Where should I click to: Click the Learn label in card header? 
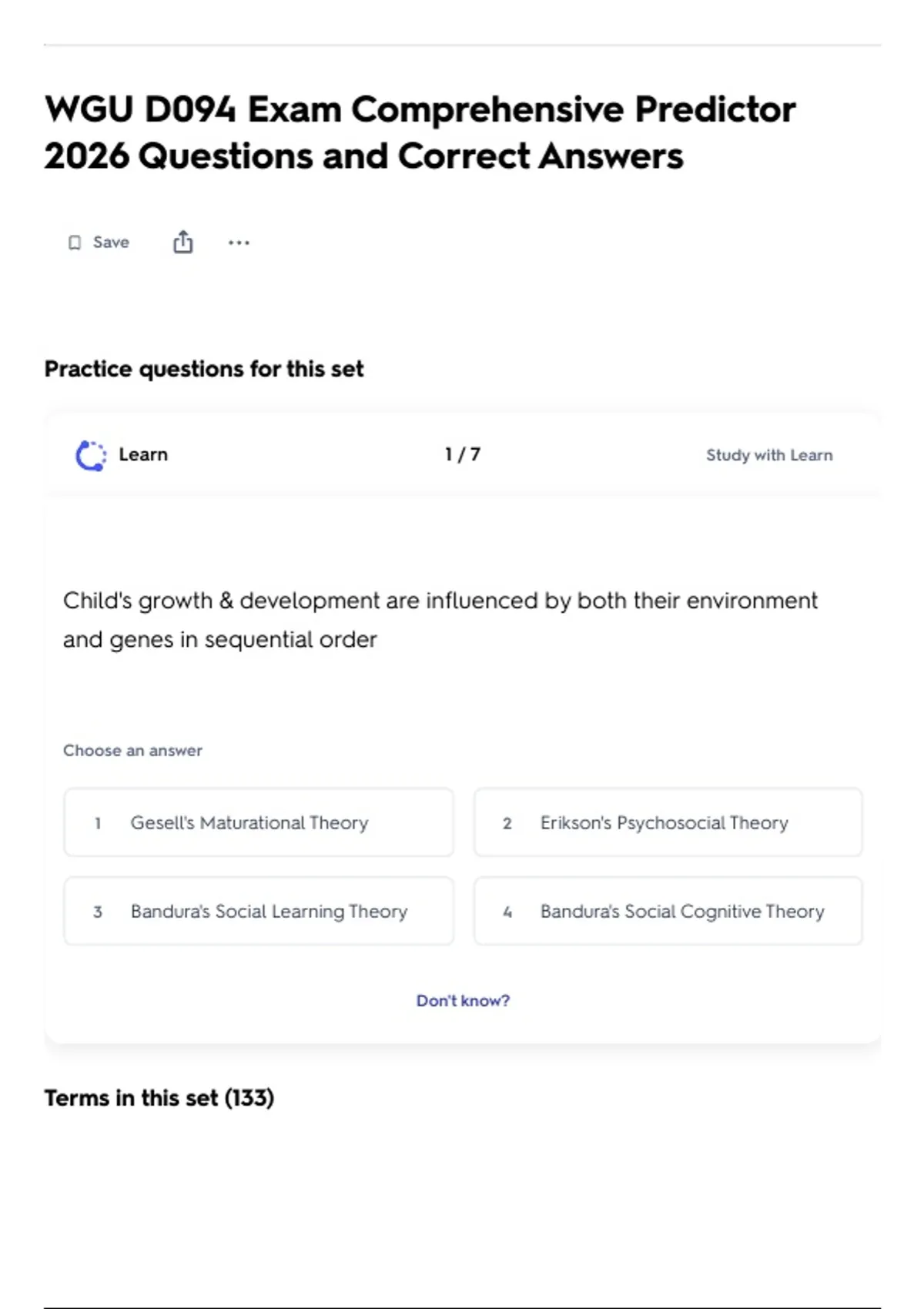143,454
